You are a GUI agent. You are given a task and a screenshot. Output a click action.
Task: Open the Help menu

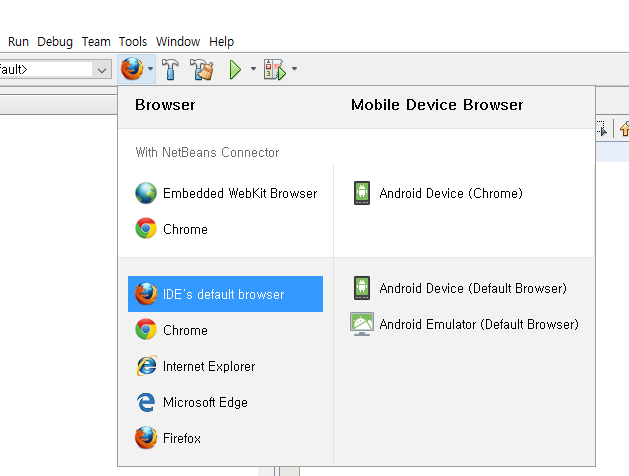[x=221, y=41]
